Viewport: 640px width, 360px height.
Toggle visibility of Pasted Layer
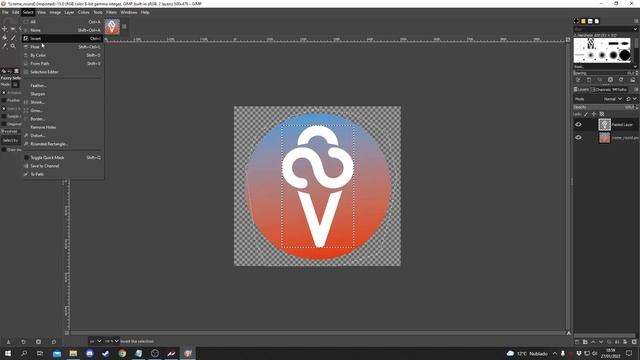[x=578, y=124]
